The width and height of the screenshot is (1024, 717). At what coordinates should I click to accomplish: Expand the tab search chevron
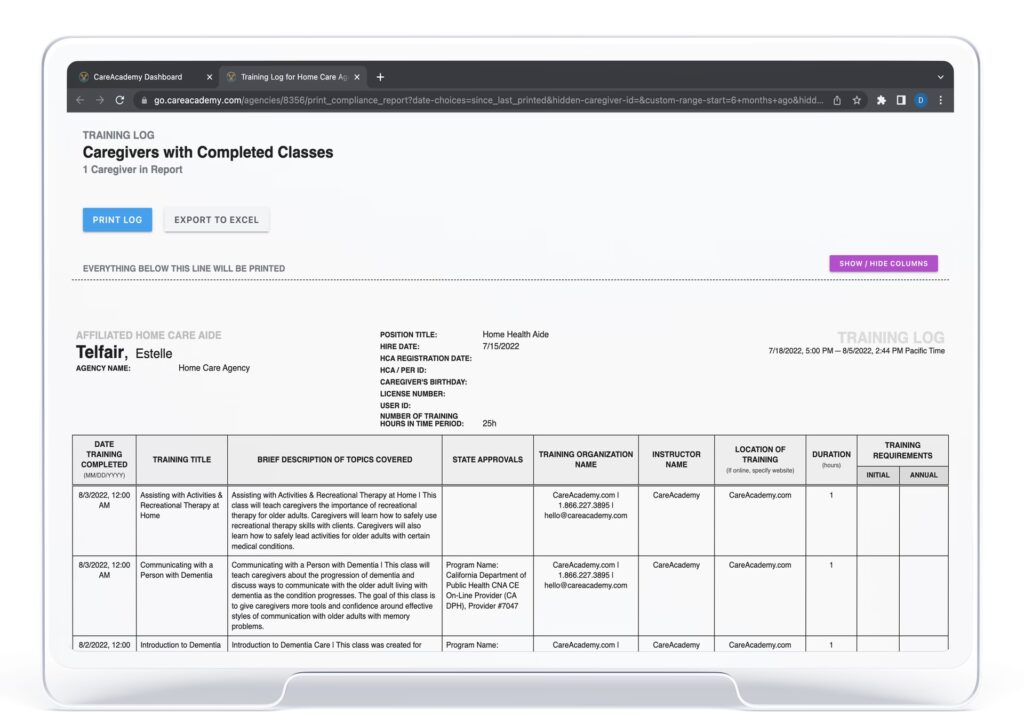(x=940, y=77)
